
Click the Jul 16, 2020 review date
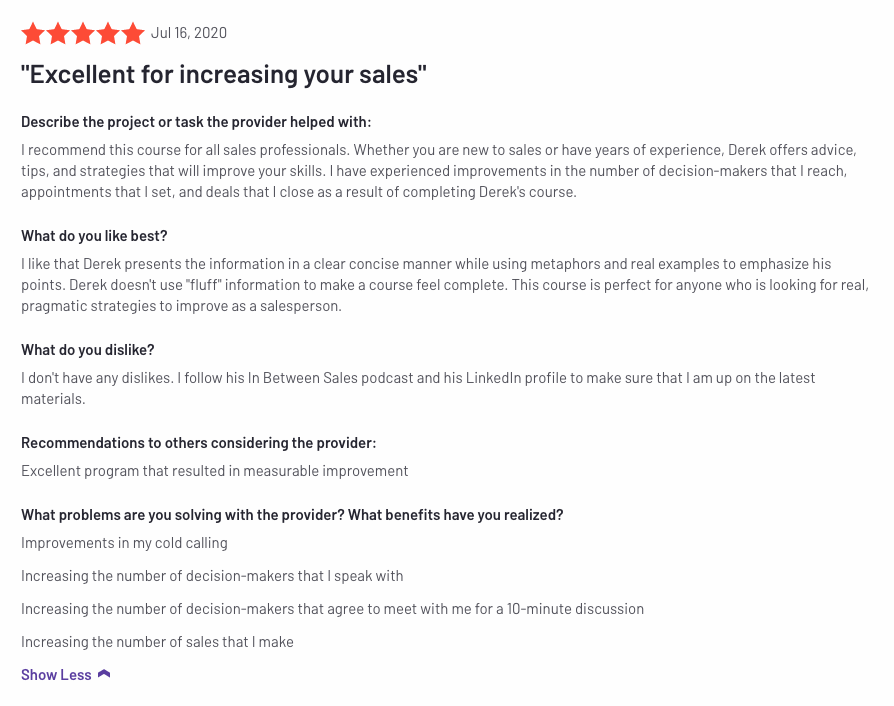(x=189, y=33)
